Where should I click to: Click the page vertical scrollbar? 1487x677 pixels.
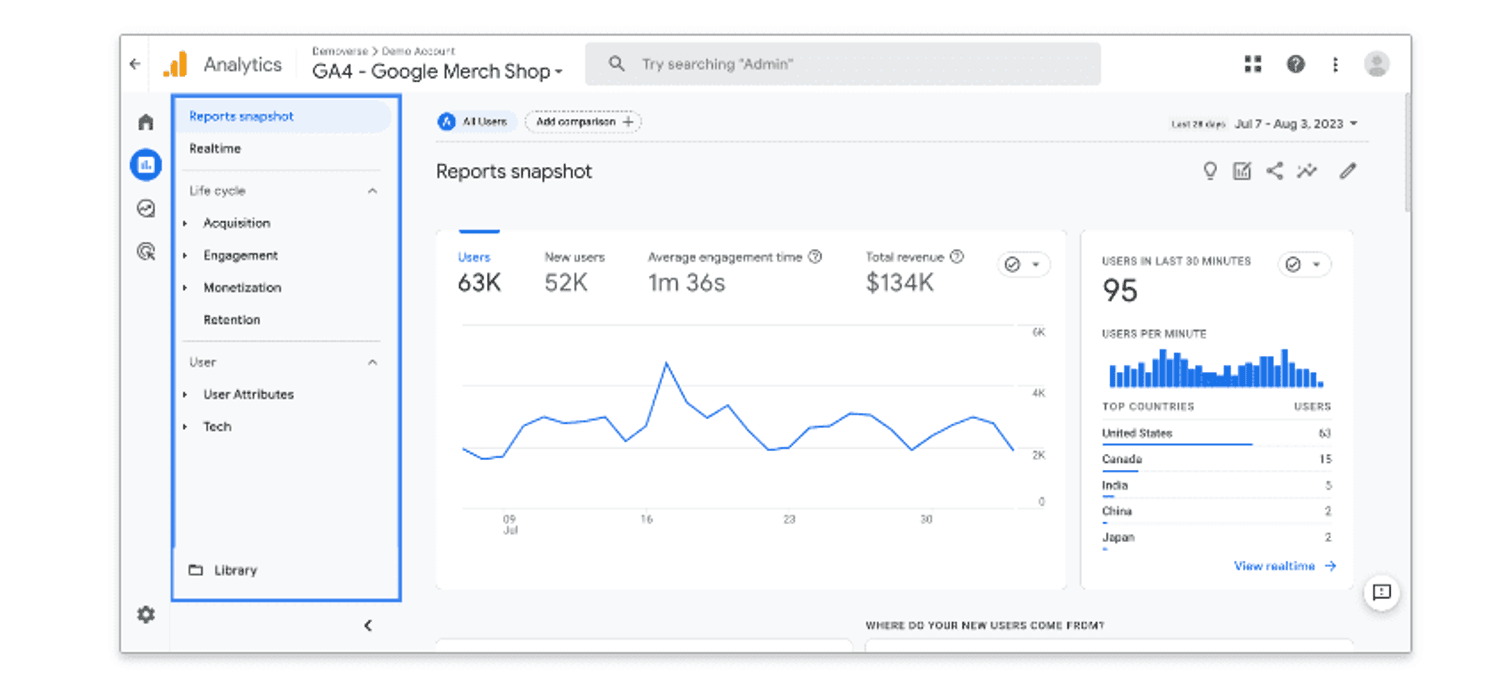(1407, 152)
